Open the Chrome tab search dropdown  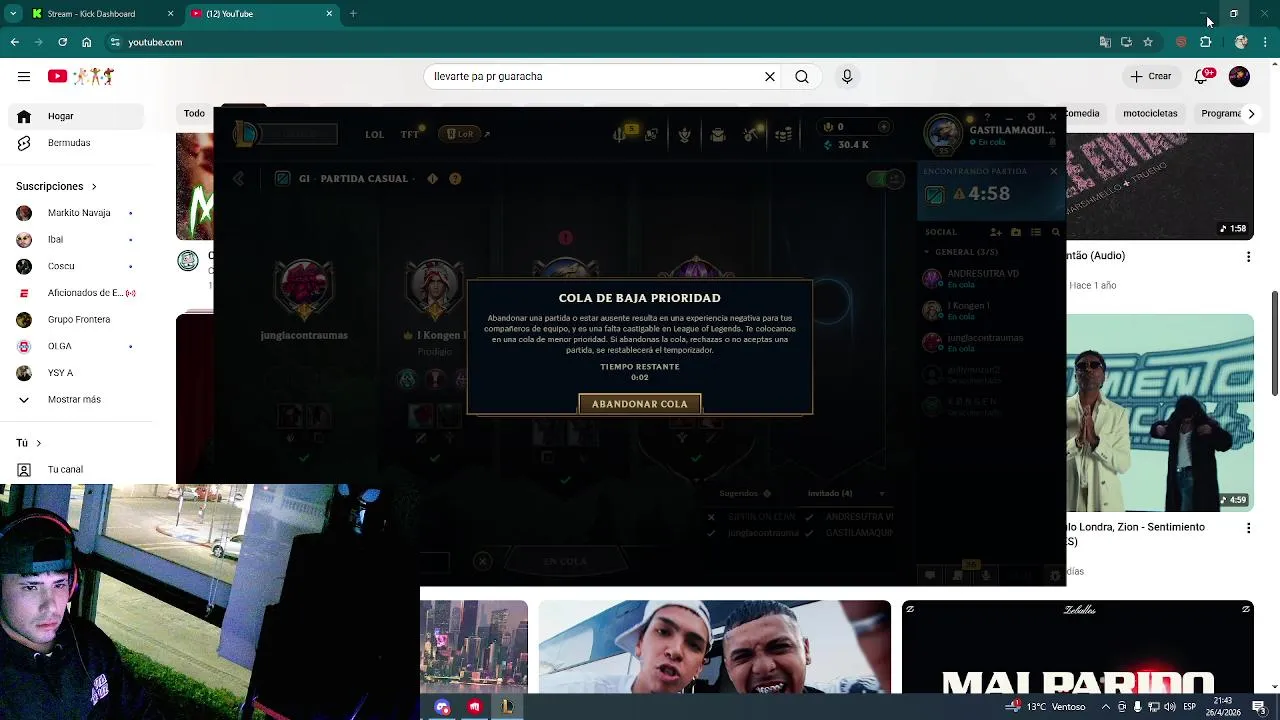click(13, 14)
